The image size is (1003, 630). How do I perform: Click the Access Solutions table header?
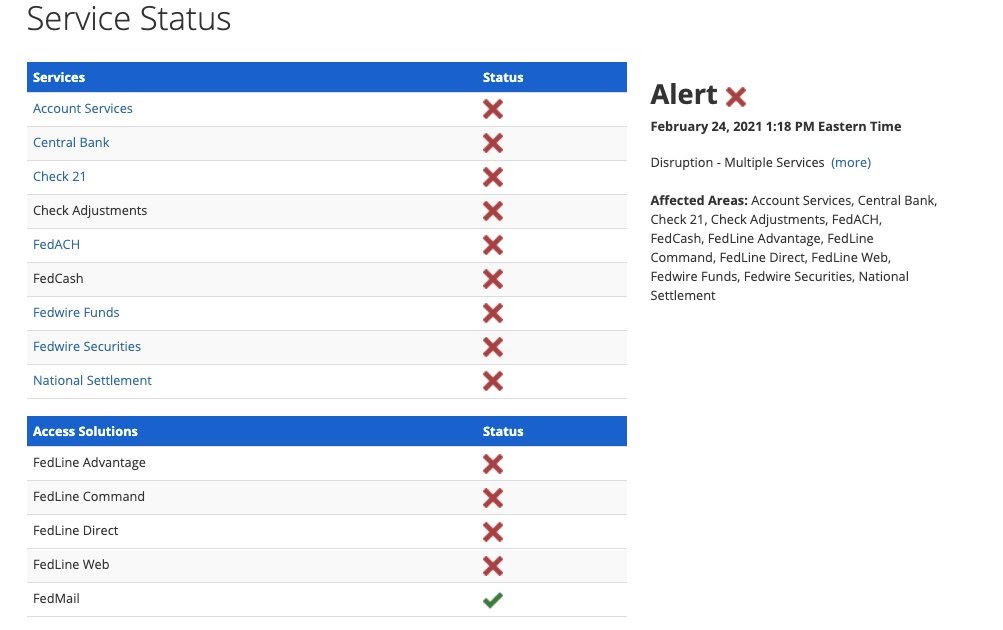click(85, 431)
